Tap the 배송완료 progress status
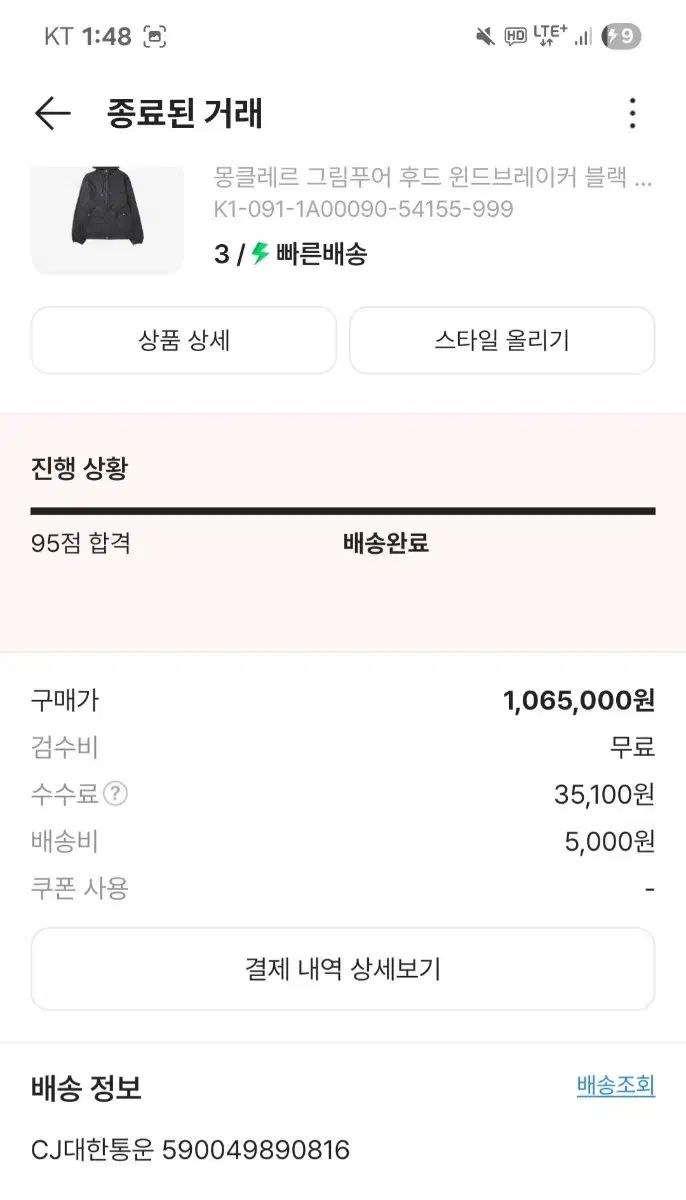Screen dimensions: 686x1200 click(x=386, y=544)
